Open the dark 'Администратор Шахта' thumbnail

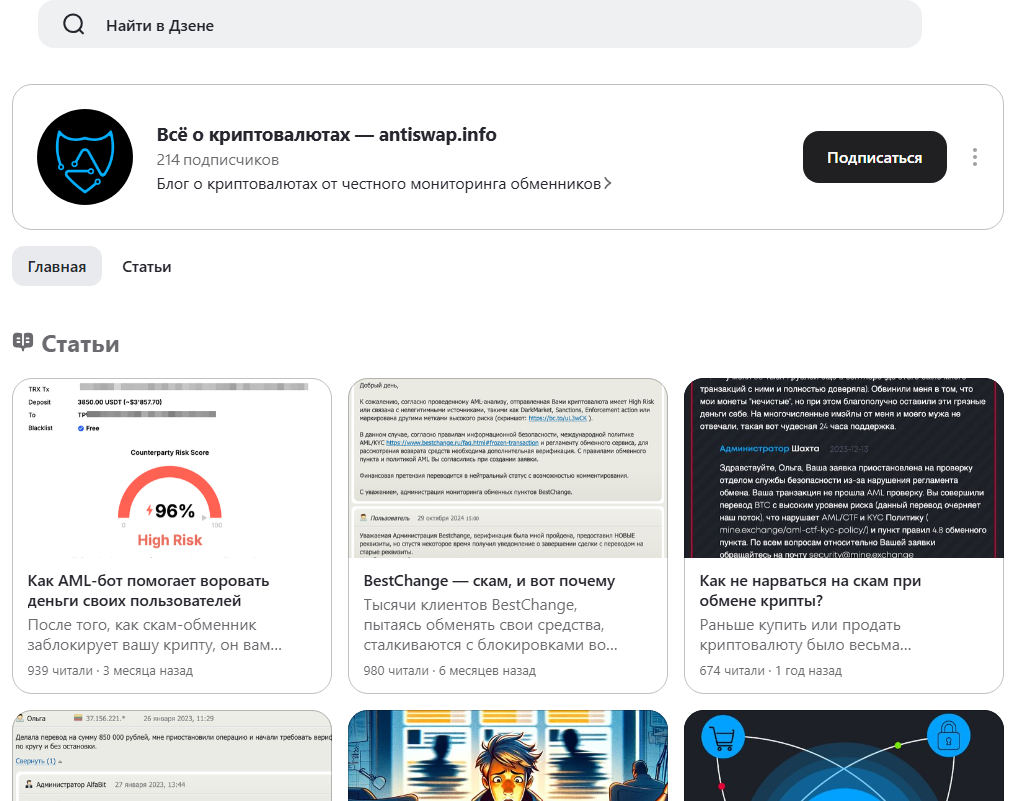tap(843, 468)
